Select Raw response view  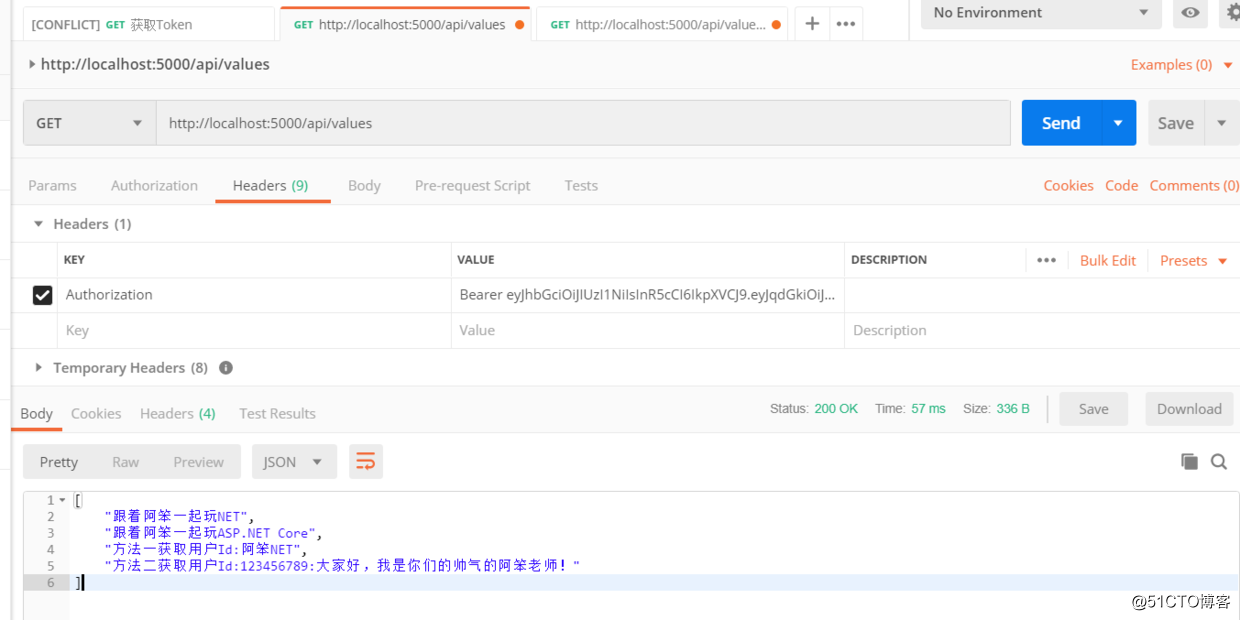(x=126, y=461)
